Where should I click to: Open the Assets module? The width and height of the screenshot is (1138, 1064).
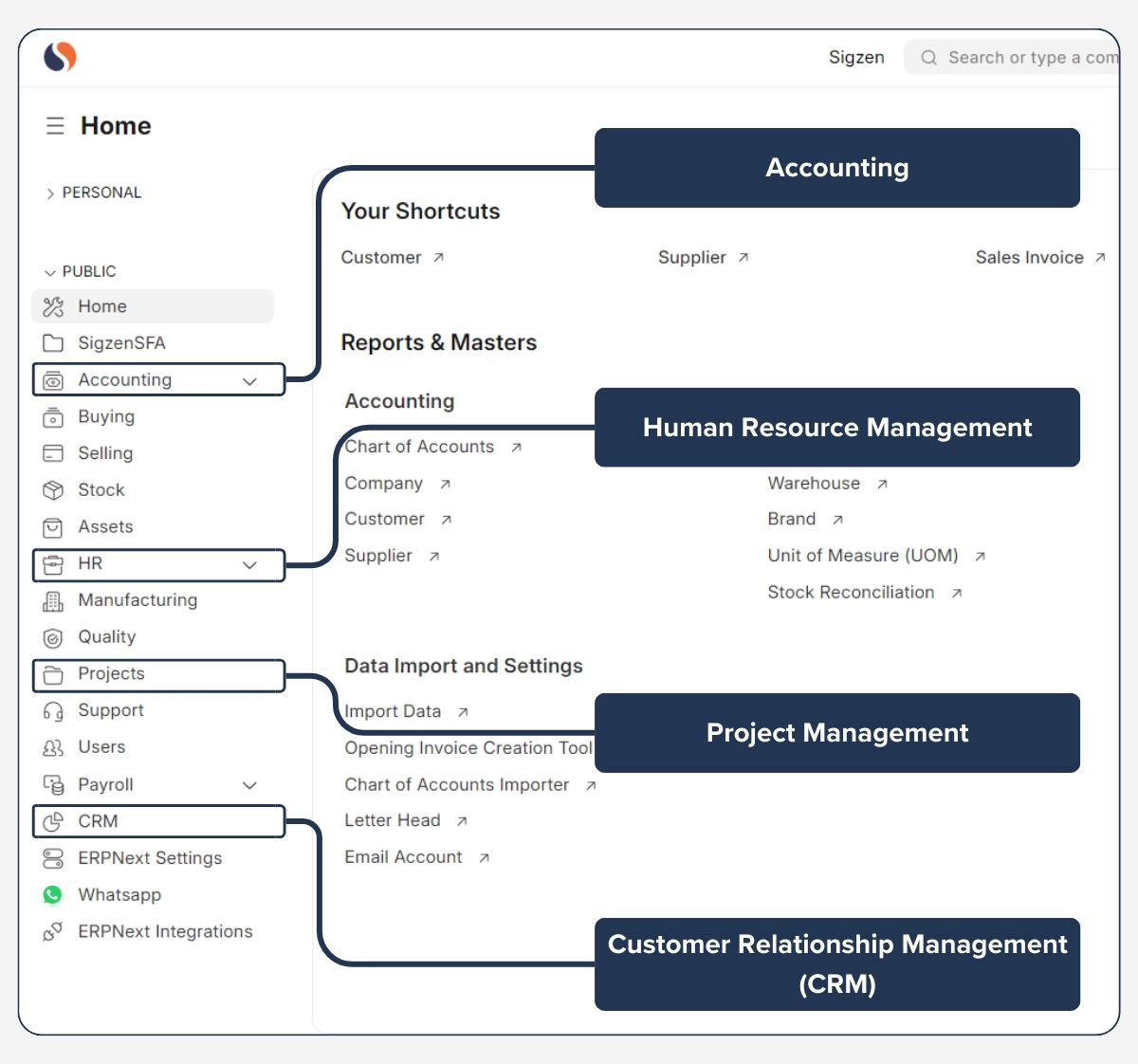104,527
